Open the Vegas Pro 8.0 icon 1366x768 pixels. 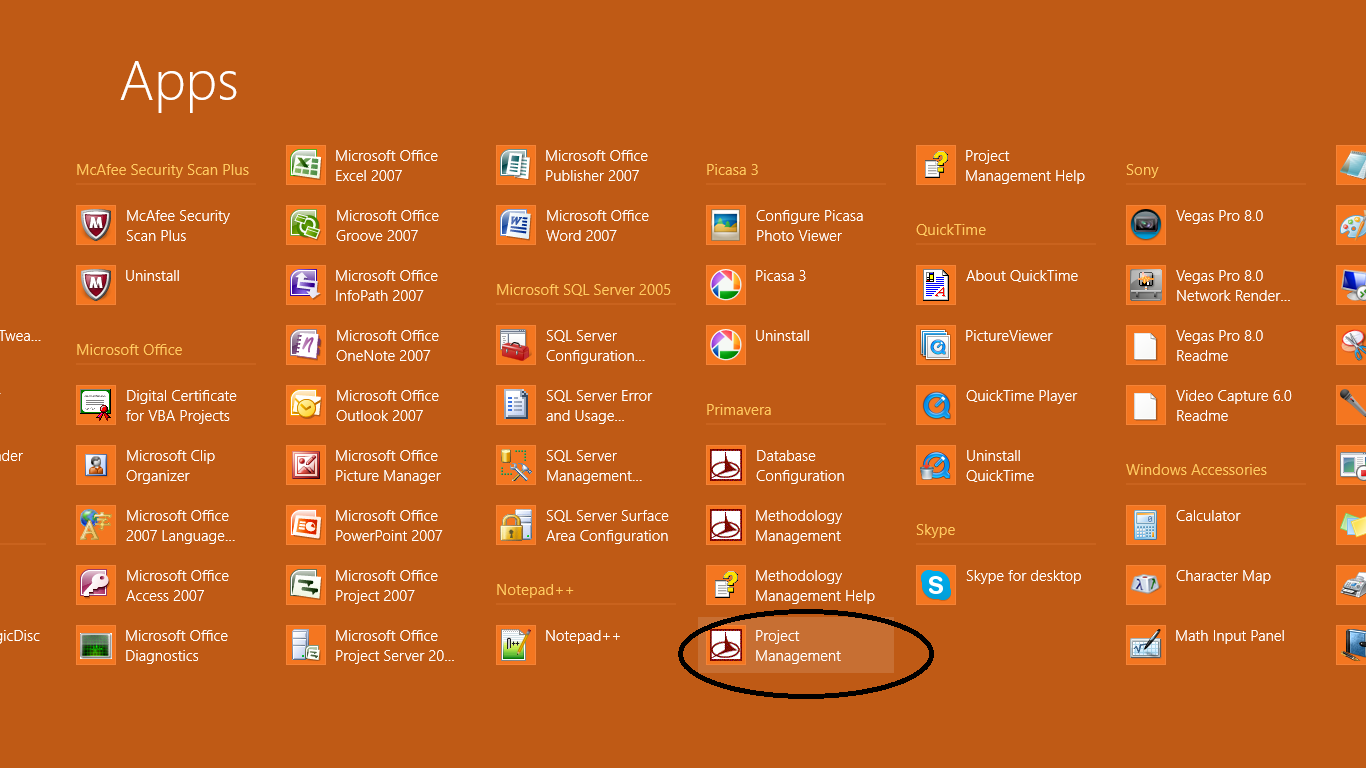(x=1146, y=225)
